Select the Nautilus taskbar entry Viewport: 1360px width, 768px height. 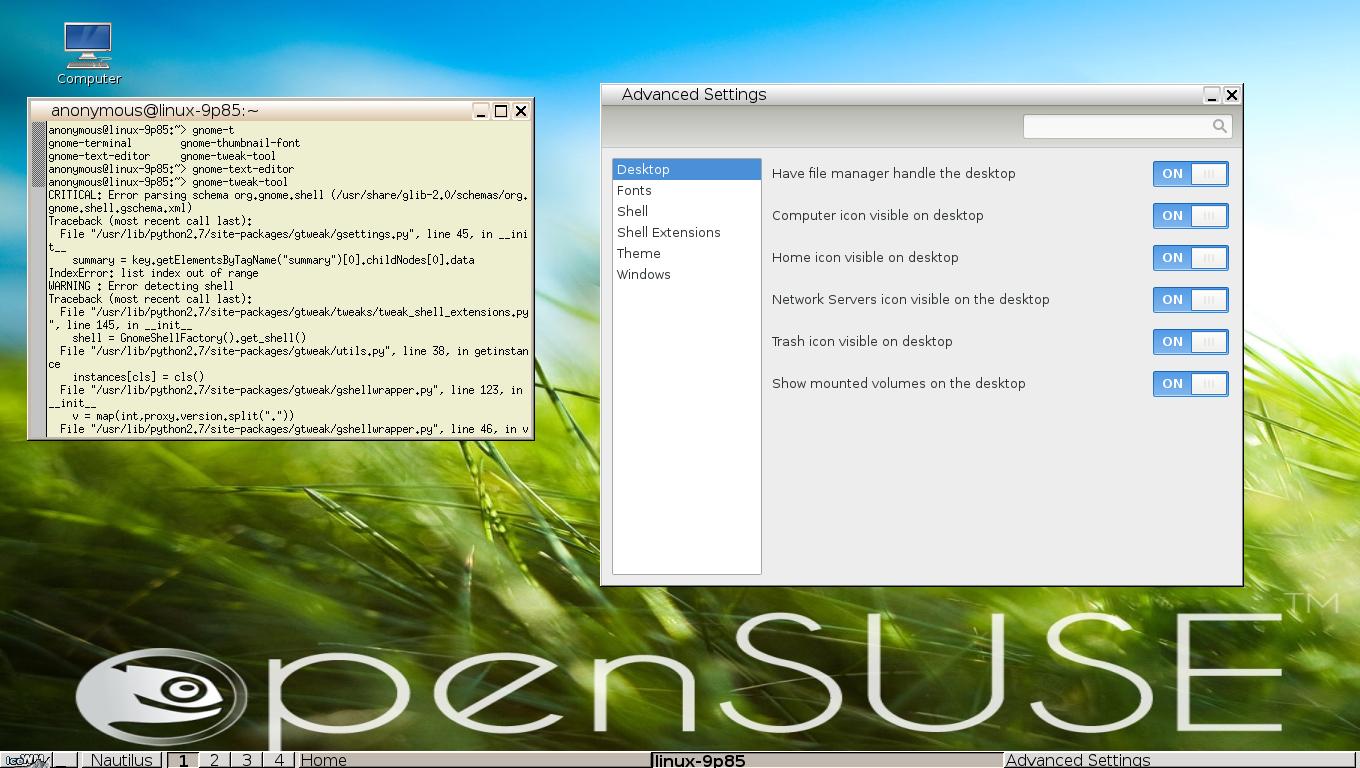120,760
